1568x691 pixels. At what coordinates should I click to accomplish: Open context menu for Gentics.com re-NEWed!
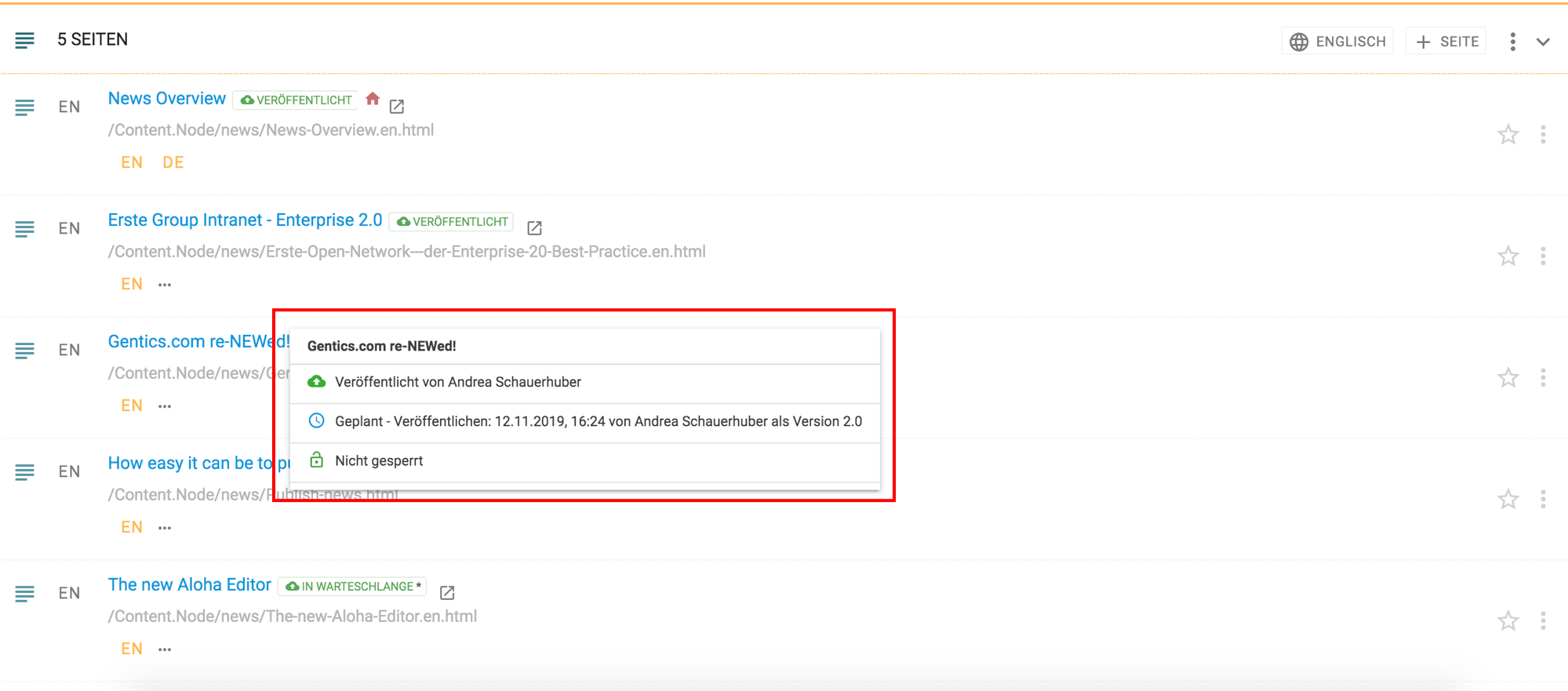tap(1543, 378)
